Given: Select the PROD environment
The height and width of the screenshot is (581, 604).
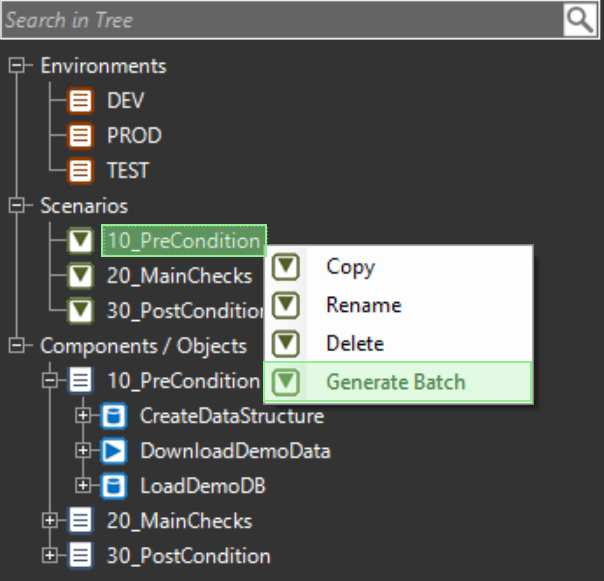Looking at the screenshot, I should coord(134,136).
